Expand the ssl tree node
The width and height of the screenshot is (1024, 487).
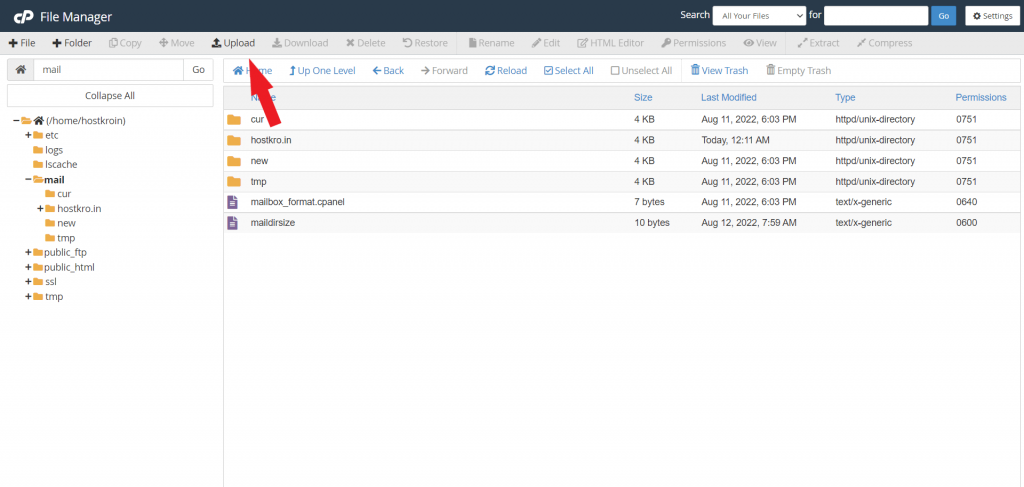pos(28,282)
